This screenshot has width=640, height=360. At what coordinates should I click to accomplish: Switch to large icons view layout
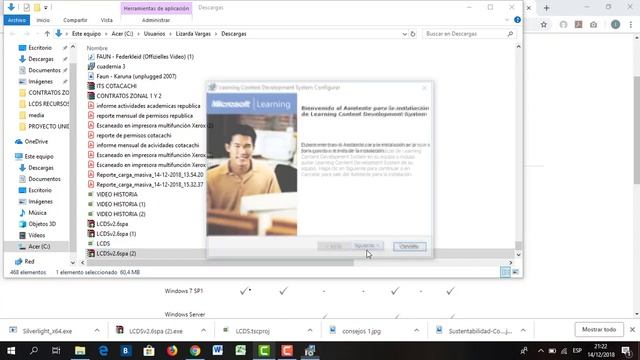click(x=516, y=272)
